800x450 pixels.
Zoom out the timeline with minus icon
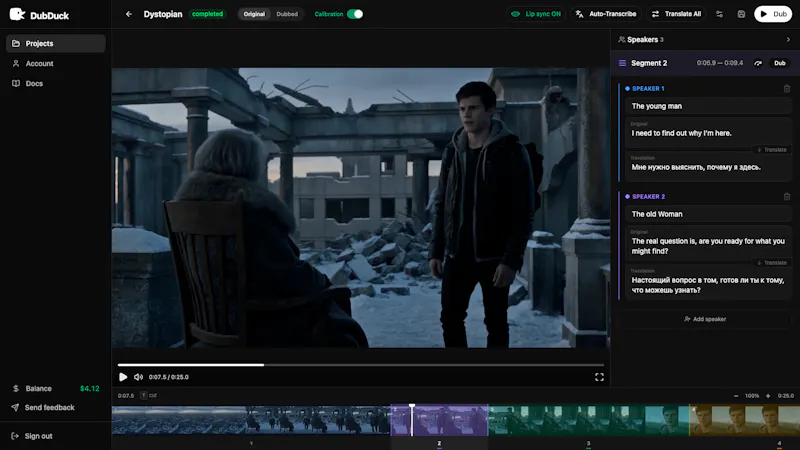736,396
